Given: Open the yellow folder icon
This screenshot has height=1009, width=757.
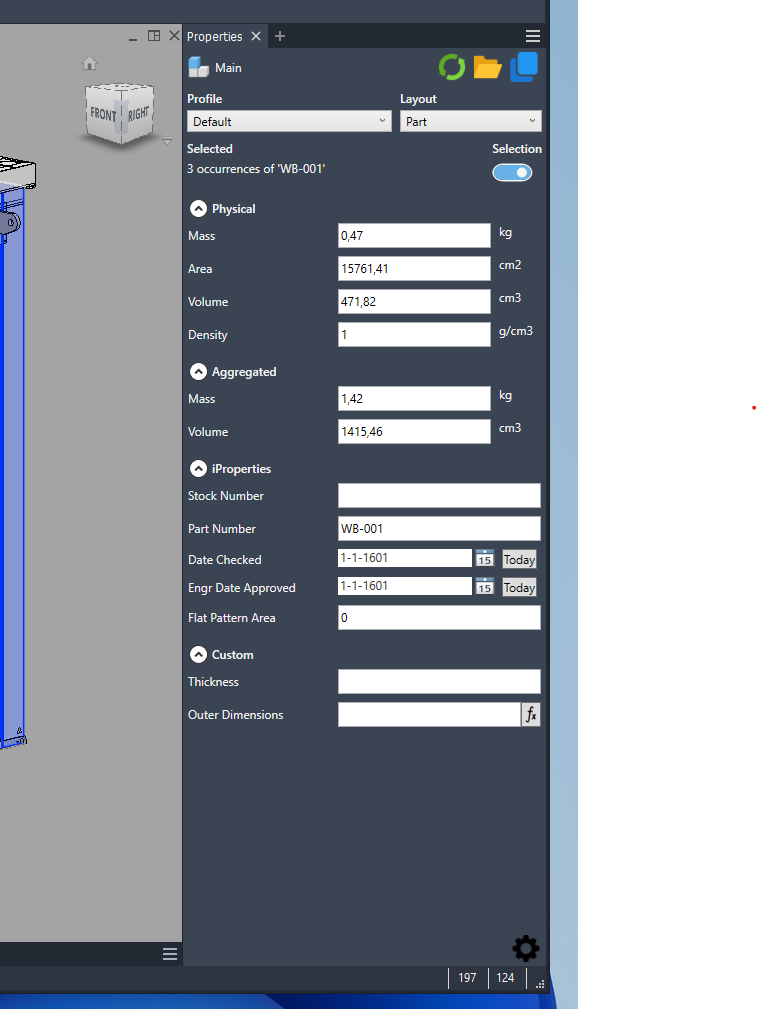Looking at the screenshot, I should click(x=487, y=67).
